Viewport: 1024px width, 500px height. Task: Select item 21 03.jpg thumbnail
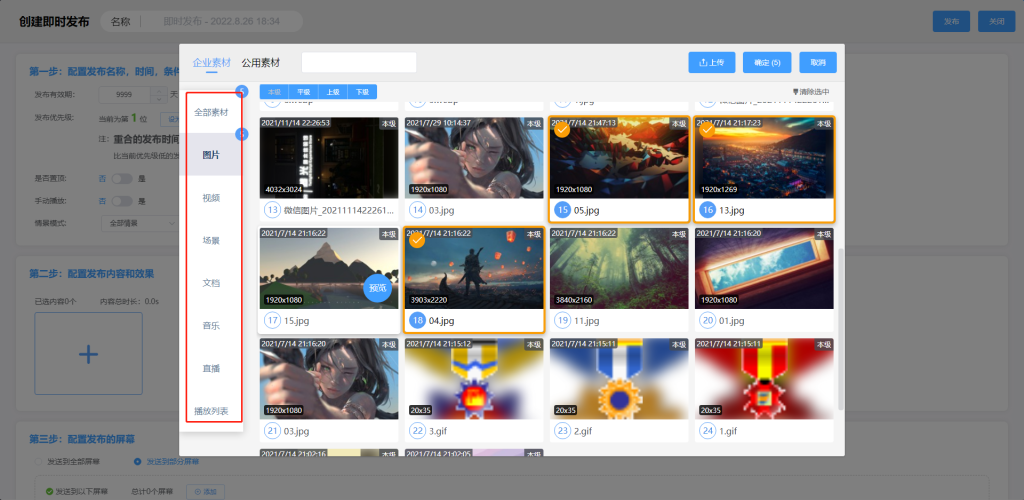(x=329, y=379)
